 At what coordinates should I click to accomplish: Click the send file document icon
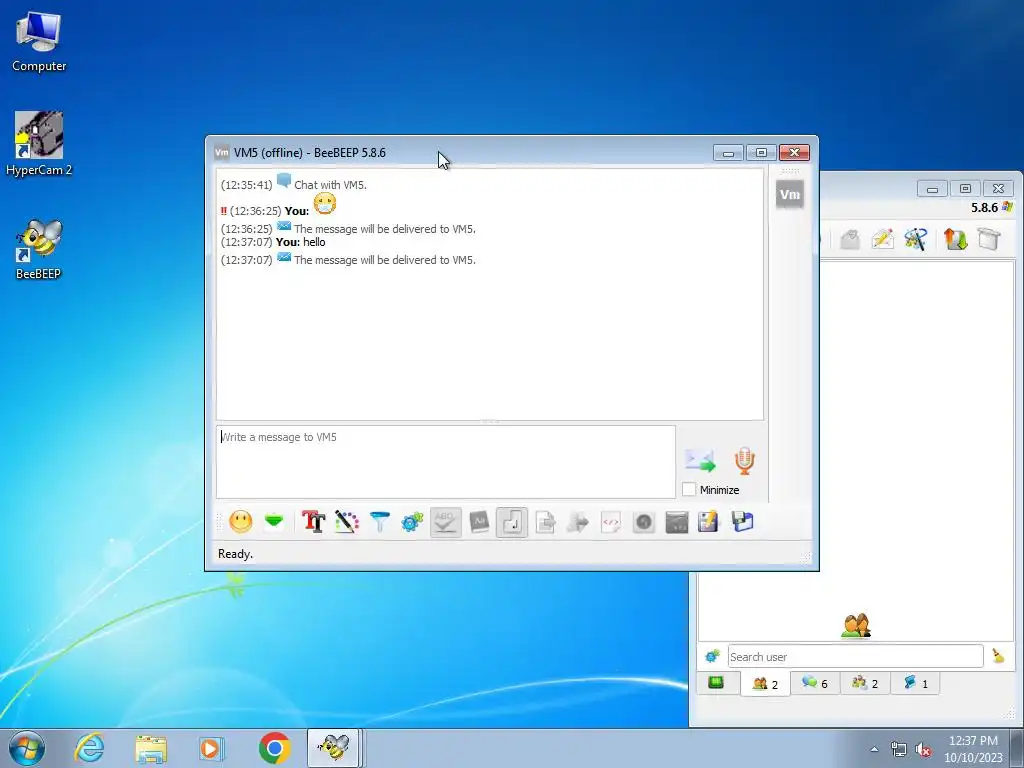(x=545, y=522)
